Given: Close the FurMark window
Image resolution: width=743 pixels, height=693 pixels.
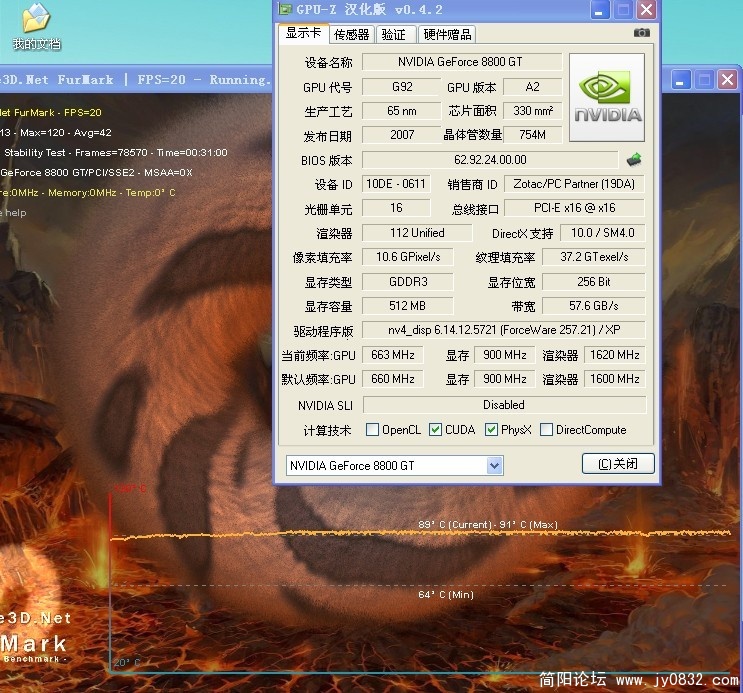Looking at the screenshot, I should [x=727, y=80].
